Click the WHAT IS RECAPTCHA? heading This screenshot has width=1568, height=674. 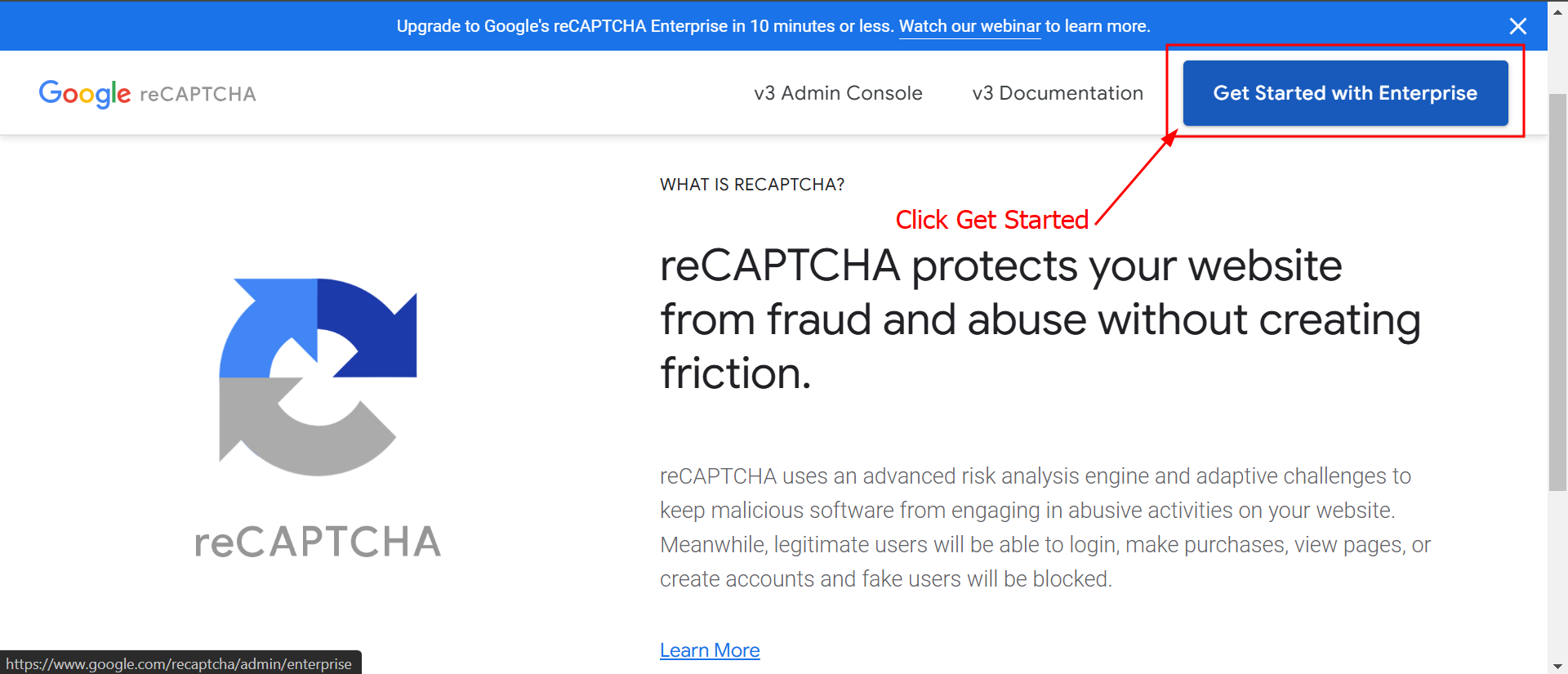point(751,184)
